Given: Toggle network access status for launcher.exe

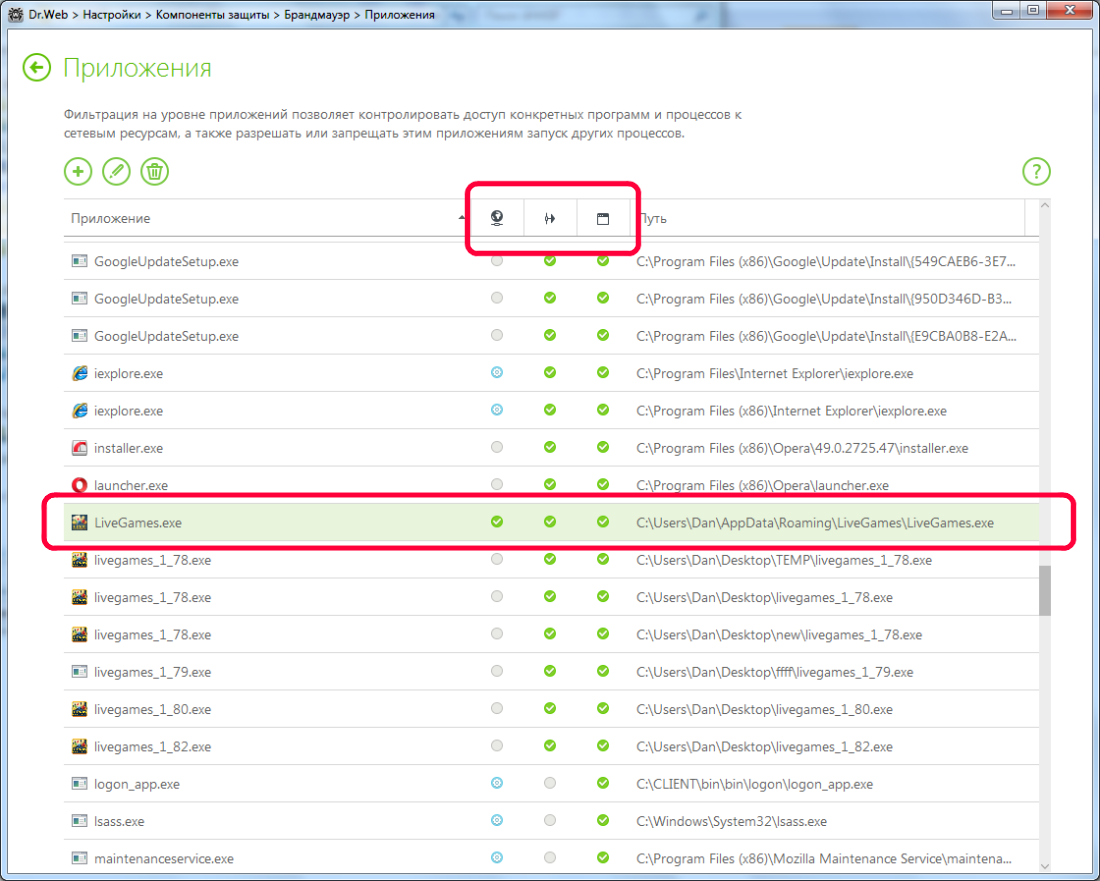Looking at the screenshot, I should pos(497,484).
